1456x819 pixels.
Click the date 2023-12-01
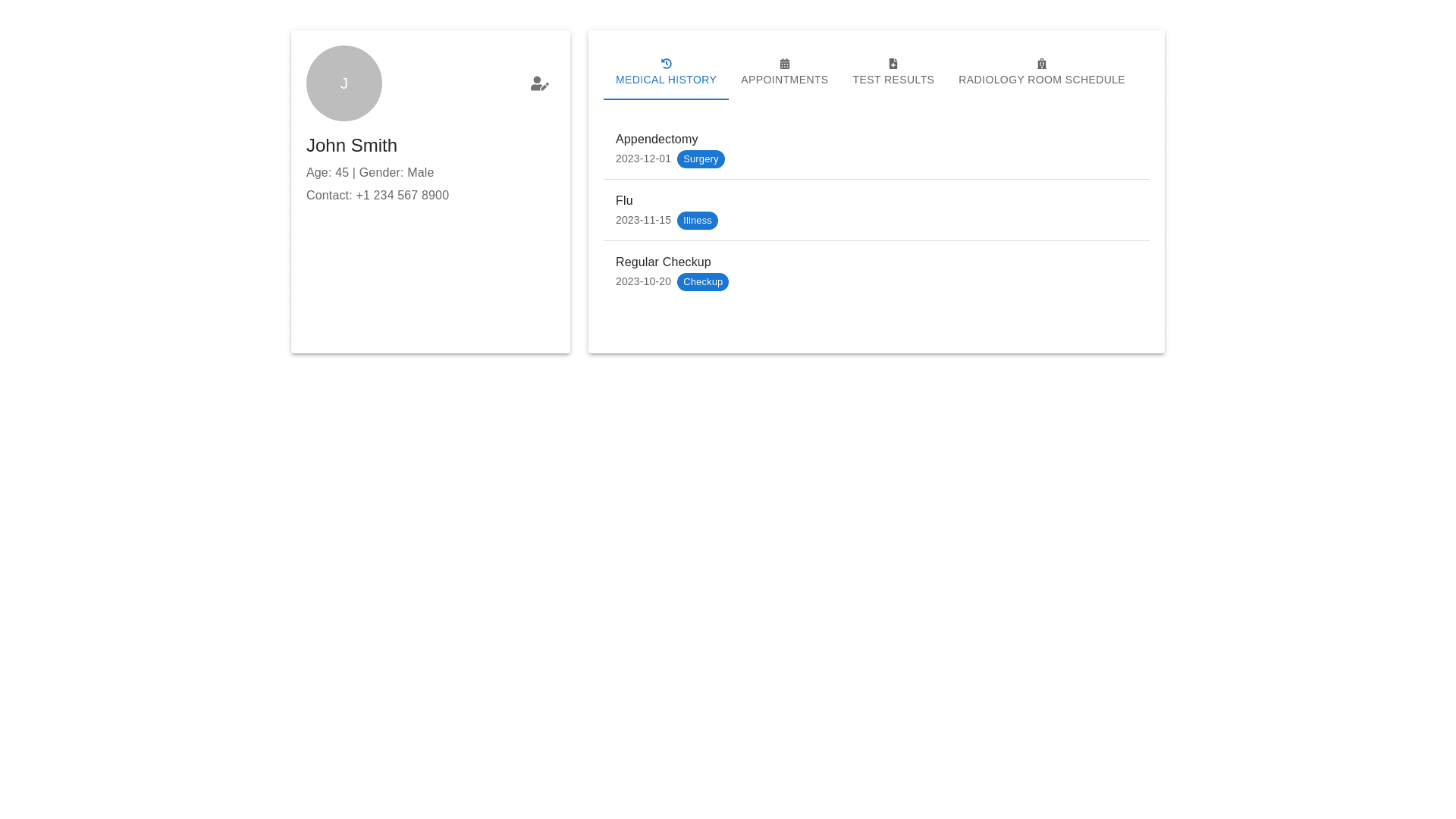(643, 159)
